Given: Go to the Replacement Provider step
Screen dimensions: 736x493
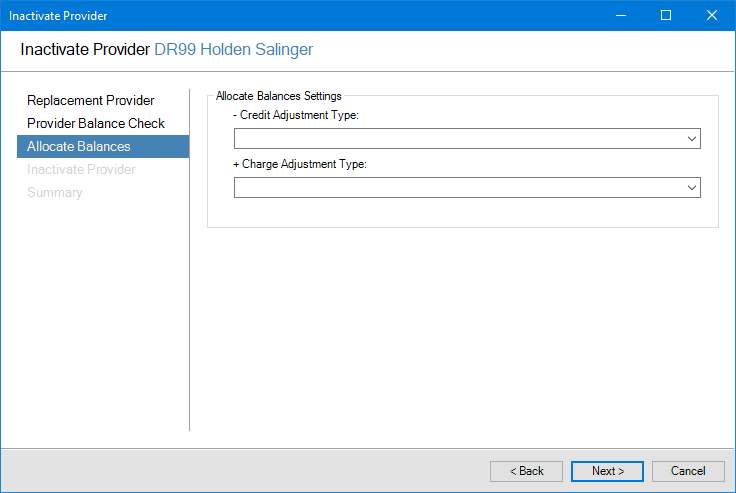Looking at the screenshot, I should [91, 100].
